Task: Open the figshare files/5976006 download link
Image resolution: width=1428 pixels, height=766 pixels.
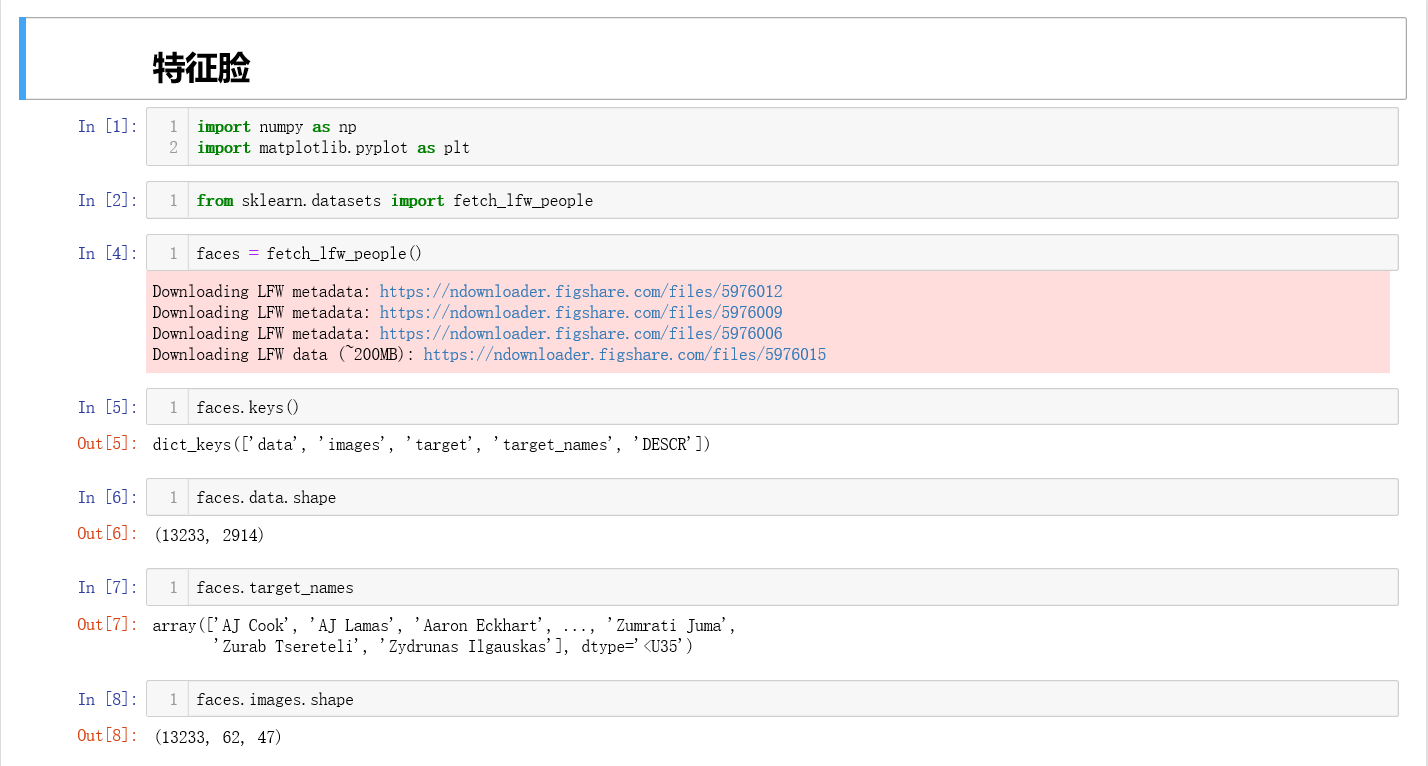Action: pos(581,334)
